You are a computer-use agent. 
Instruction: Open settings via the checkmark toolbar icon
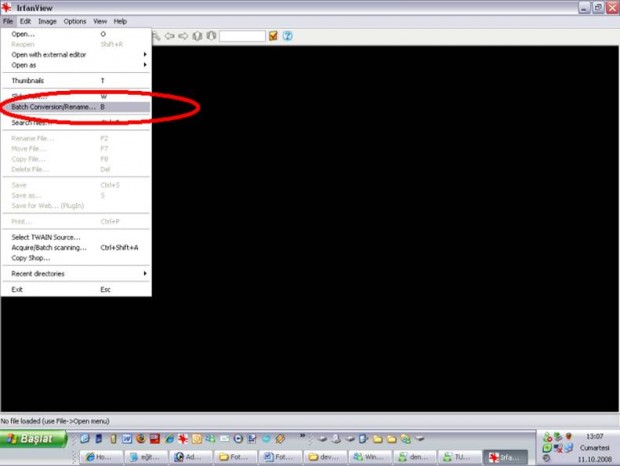coord(273,36)
